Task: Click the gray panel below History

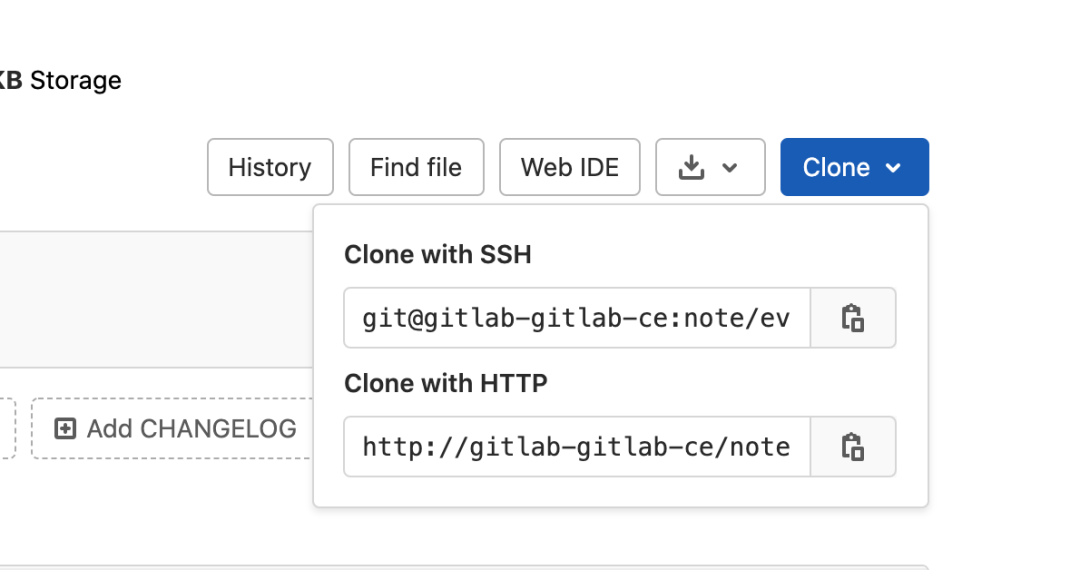Action: click(150, 300)
